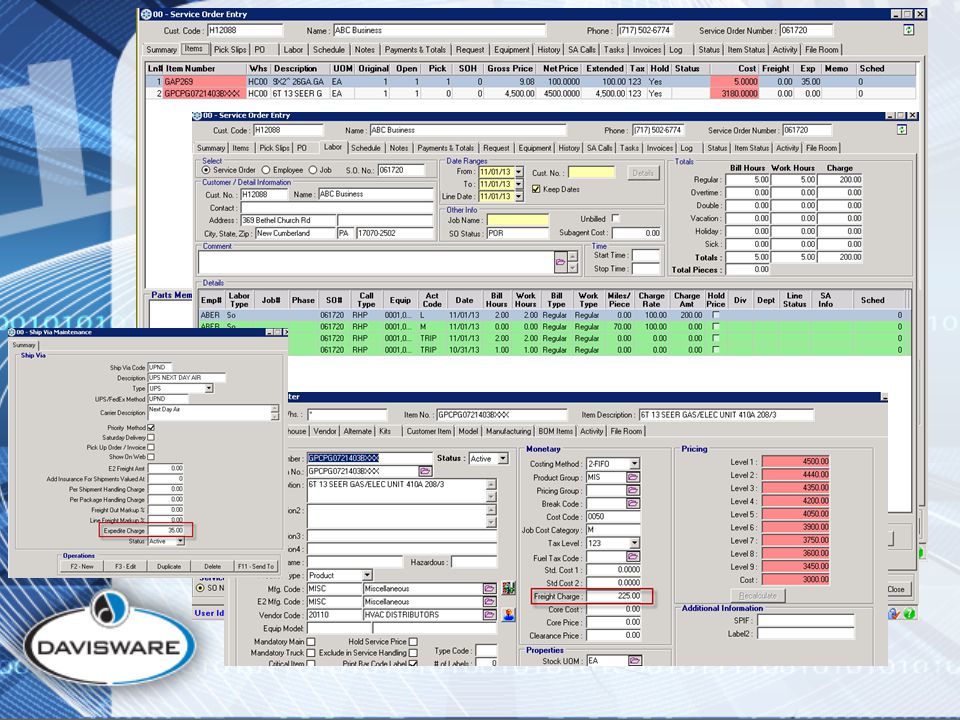Click the Comment box scroll down arrow
The height and width of the screenshot is (720, 960).
[x=572, y=268]
